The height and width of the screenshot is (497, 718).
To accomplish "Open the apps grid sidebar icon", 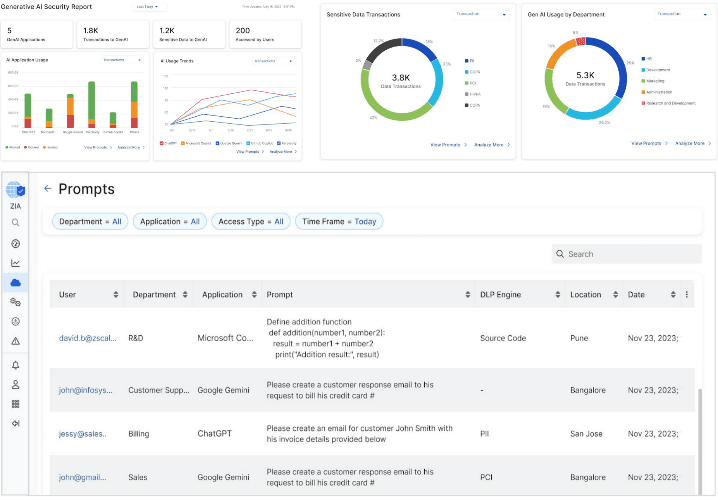I will coord(15,404).
